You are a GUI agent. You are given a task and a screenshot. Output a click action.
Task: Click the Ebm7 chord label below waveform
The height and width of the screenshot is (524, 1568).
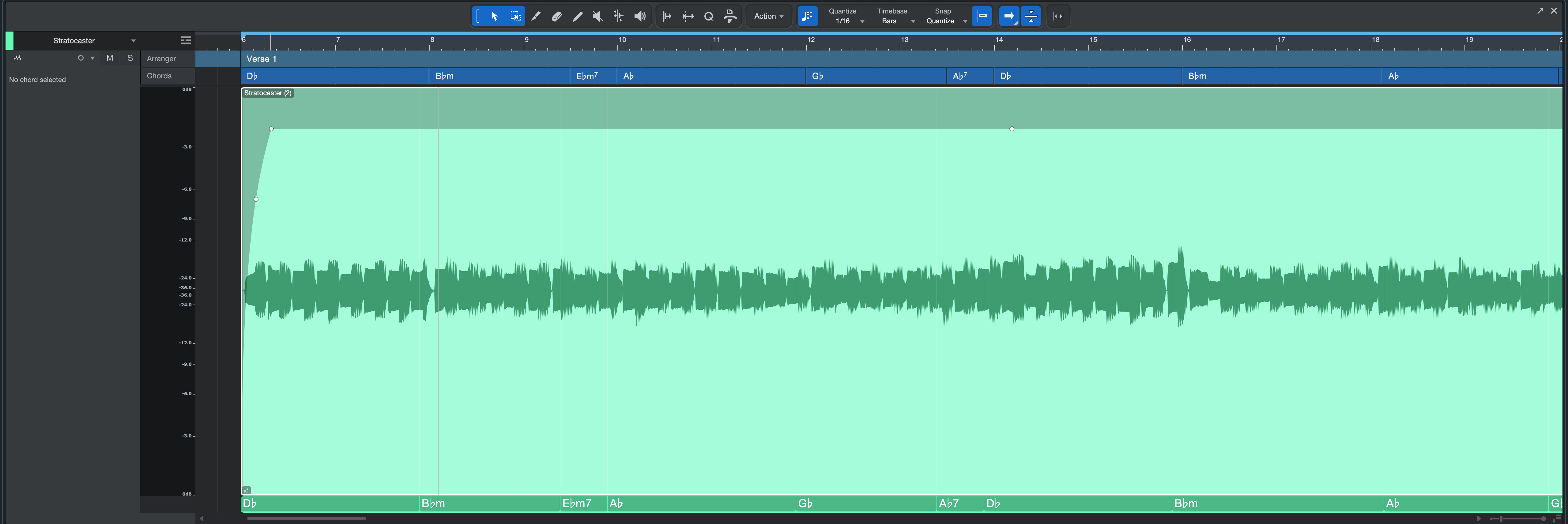(577, 503)
